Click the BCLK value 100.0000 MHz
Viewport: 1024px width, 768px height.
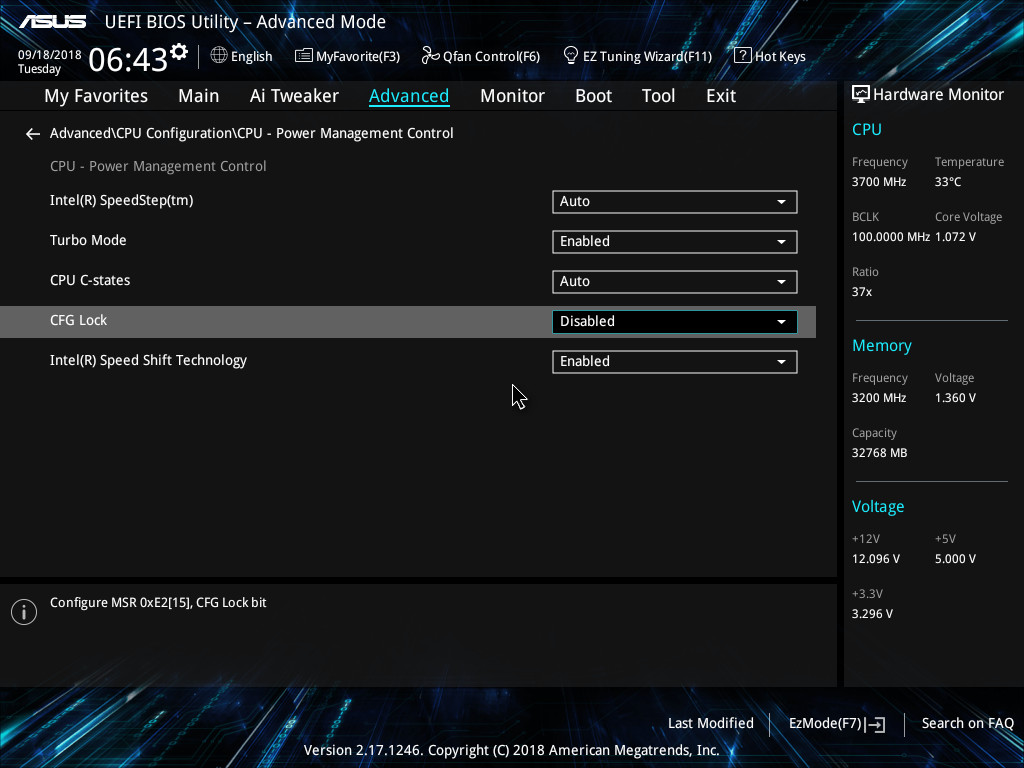coord(891,237)
